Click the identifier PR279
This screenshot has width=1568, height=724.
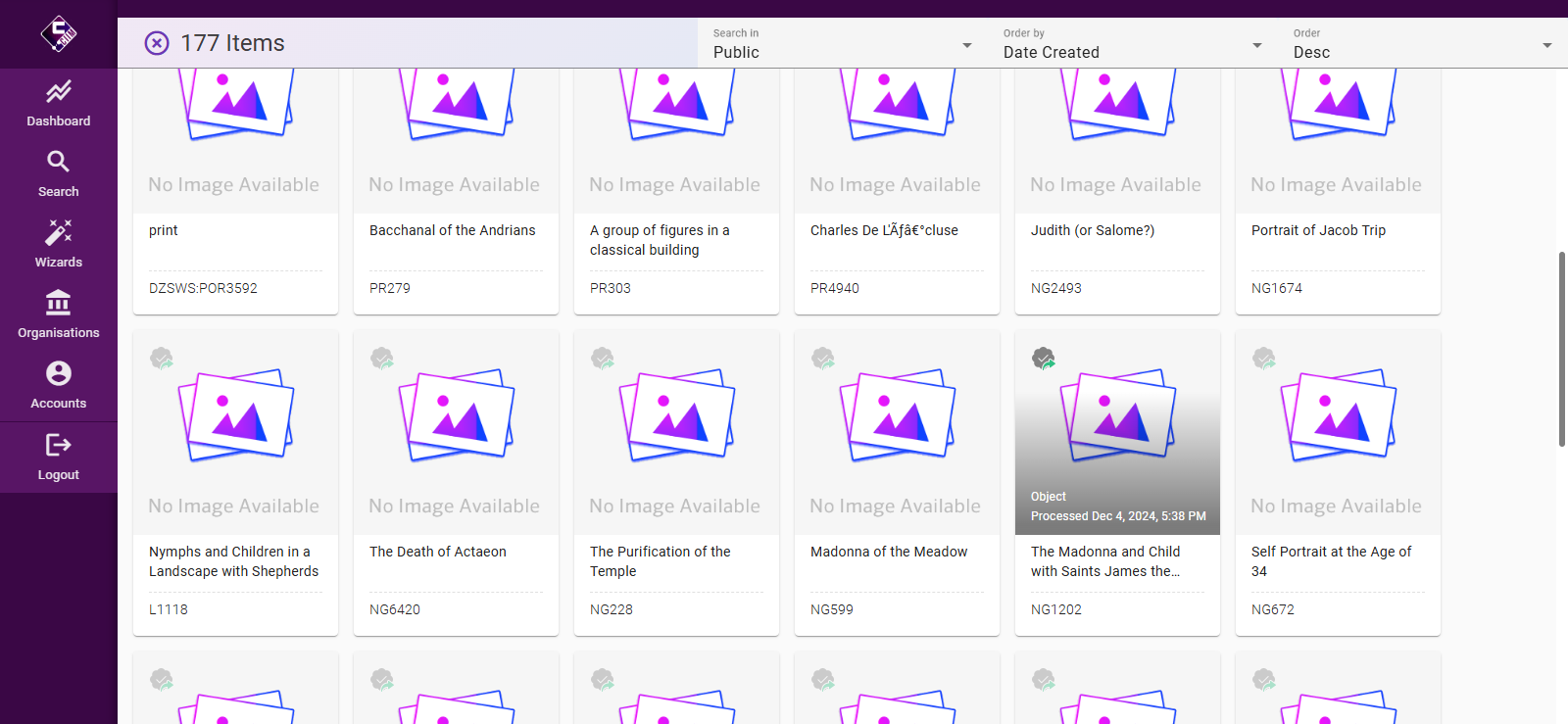(390, 288)
